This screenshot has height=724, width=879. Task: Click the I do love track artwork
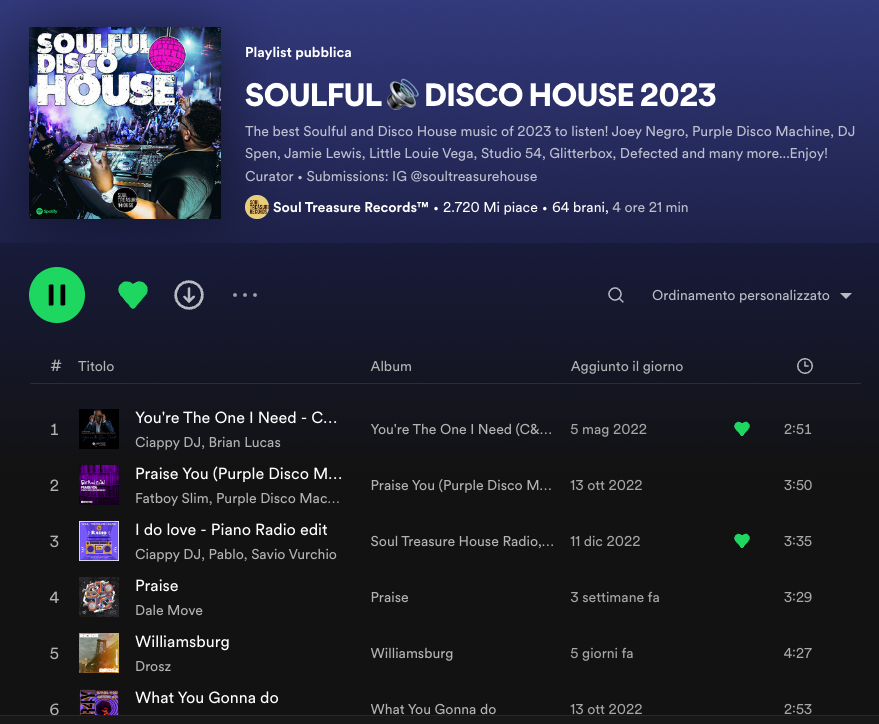pos(99,541)
